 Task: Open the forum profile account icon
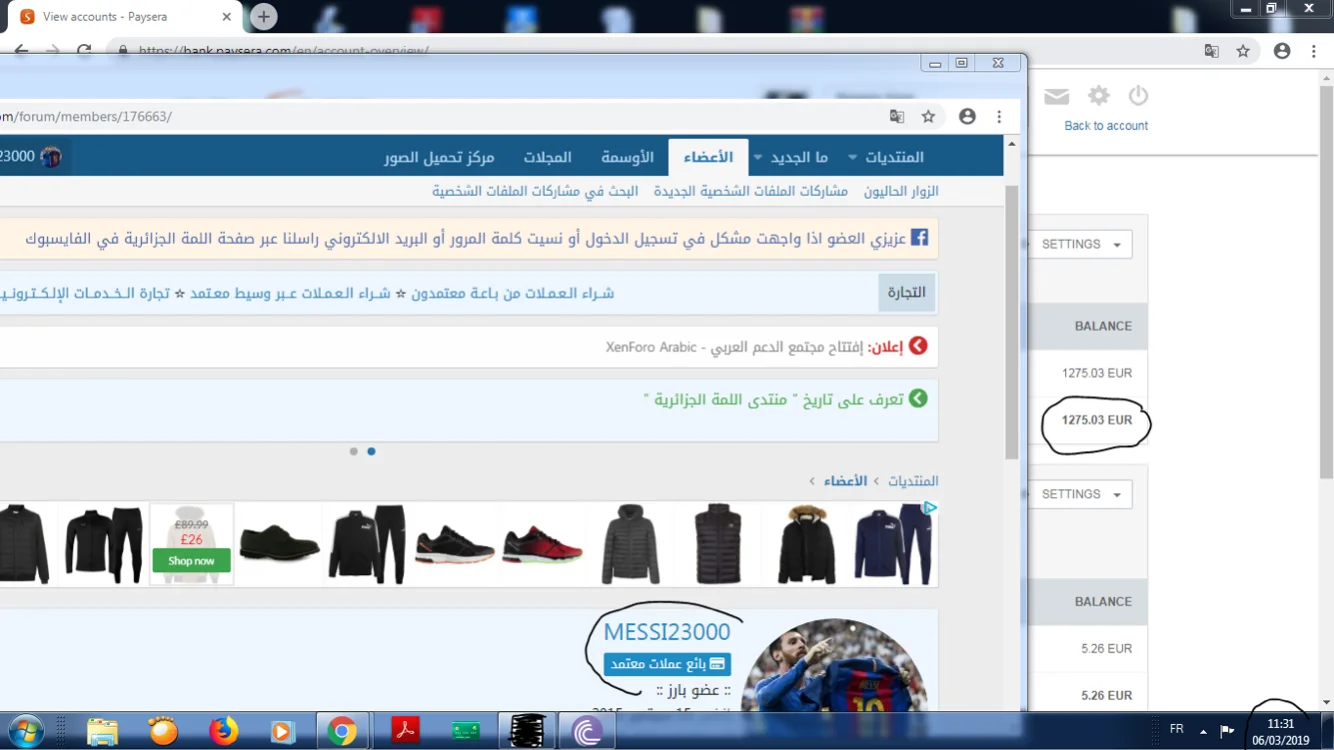pyautogui.click(x=967, y=117)
